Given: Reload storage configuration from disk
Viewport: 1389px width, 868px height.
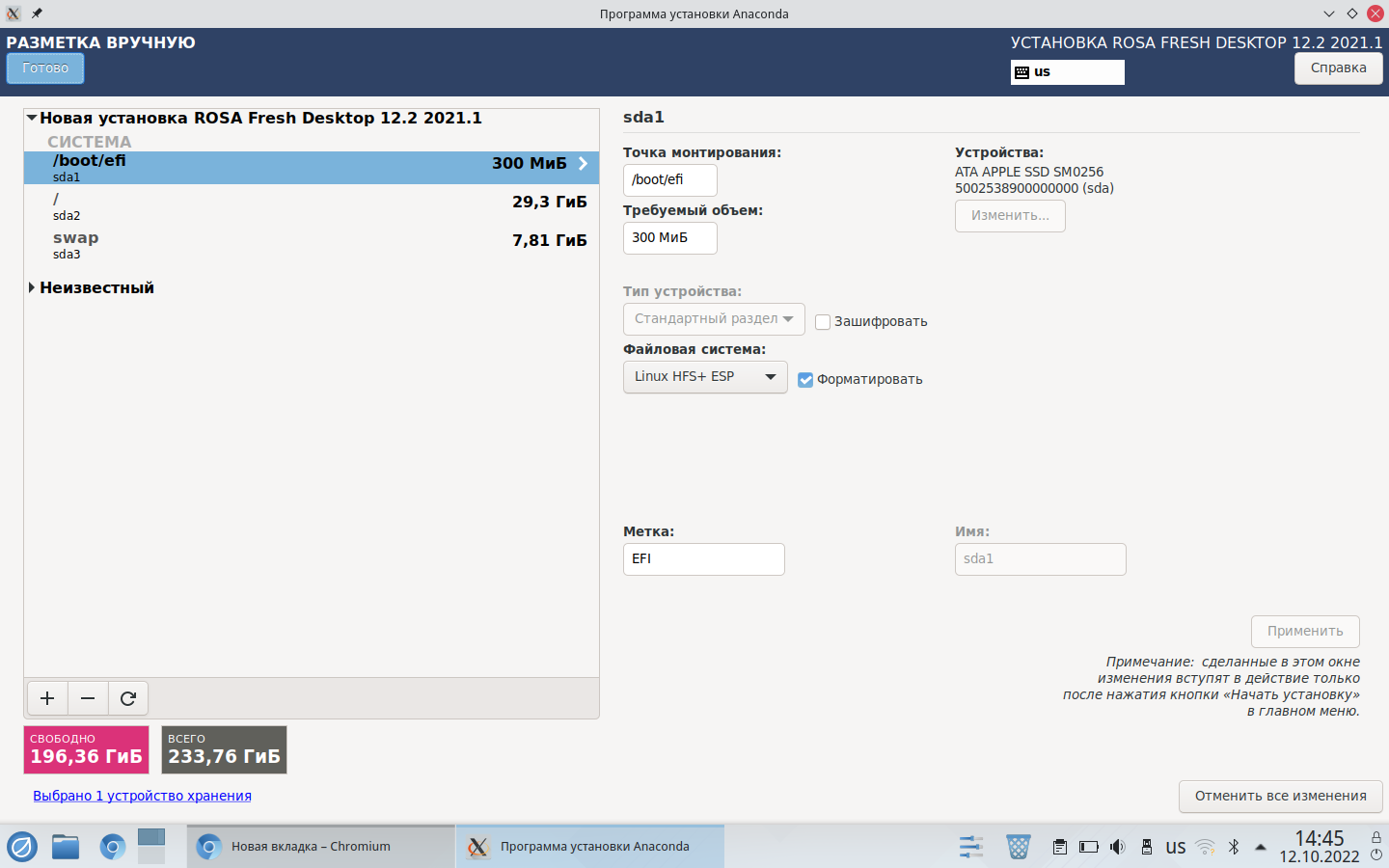Looking at the screenshot, I should pyautogui.click(x=128, y=698).
